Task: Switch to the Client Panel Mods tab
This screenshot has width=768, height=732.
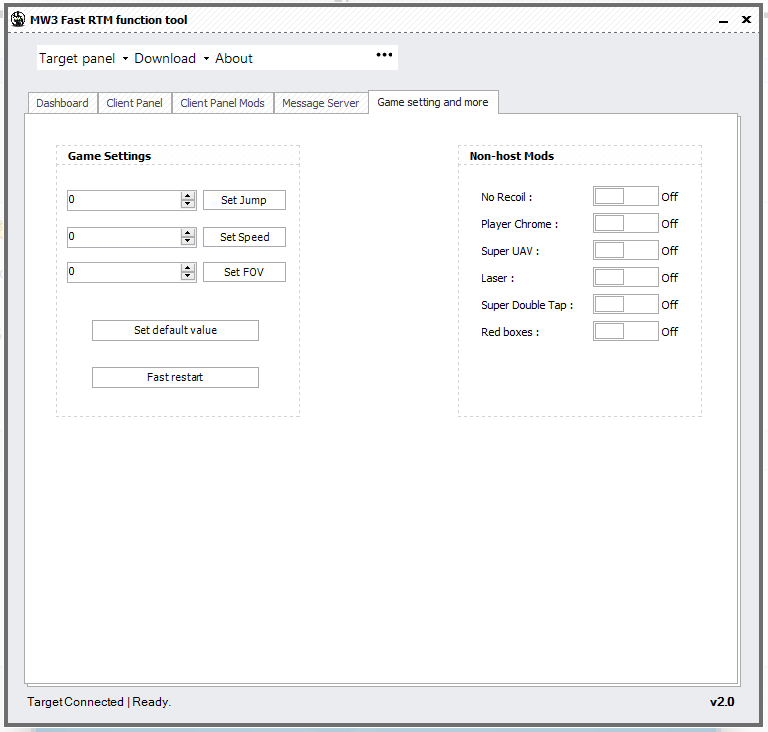Action: click(x=222, y=103)
